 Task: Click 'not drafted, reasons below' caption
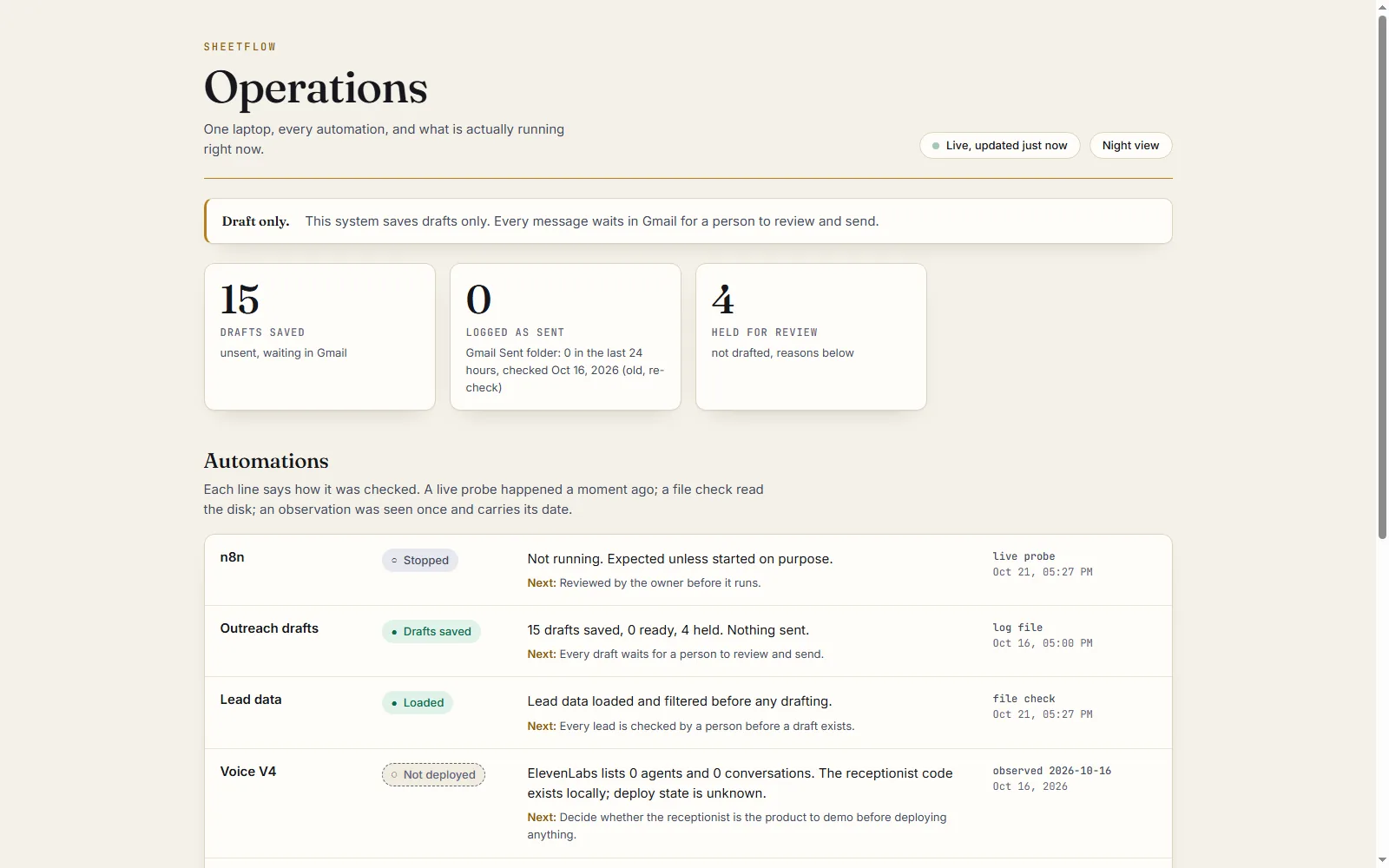point(783,353)
